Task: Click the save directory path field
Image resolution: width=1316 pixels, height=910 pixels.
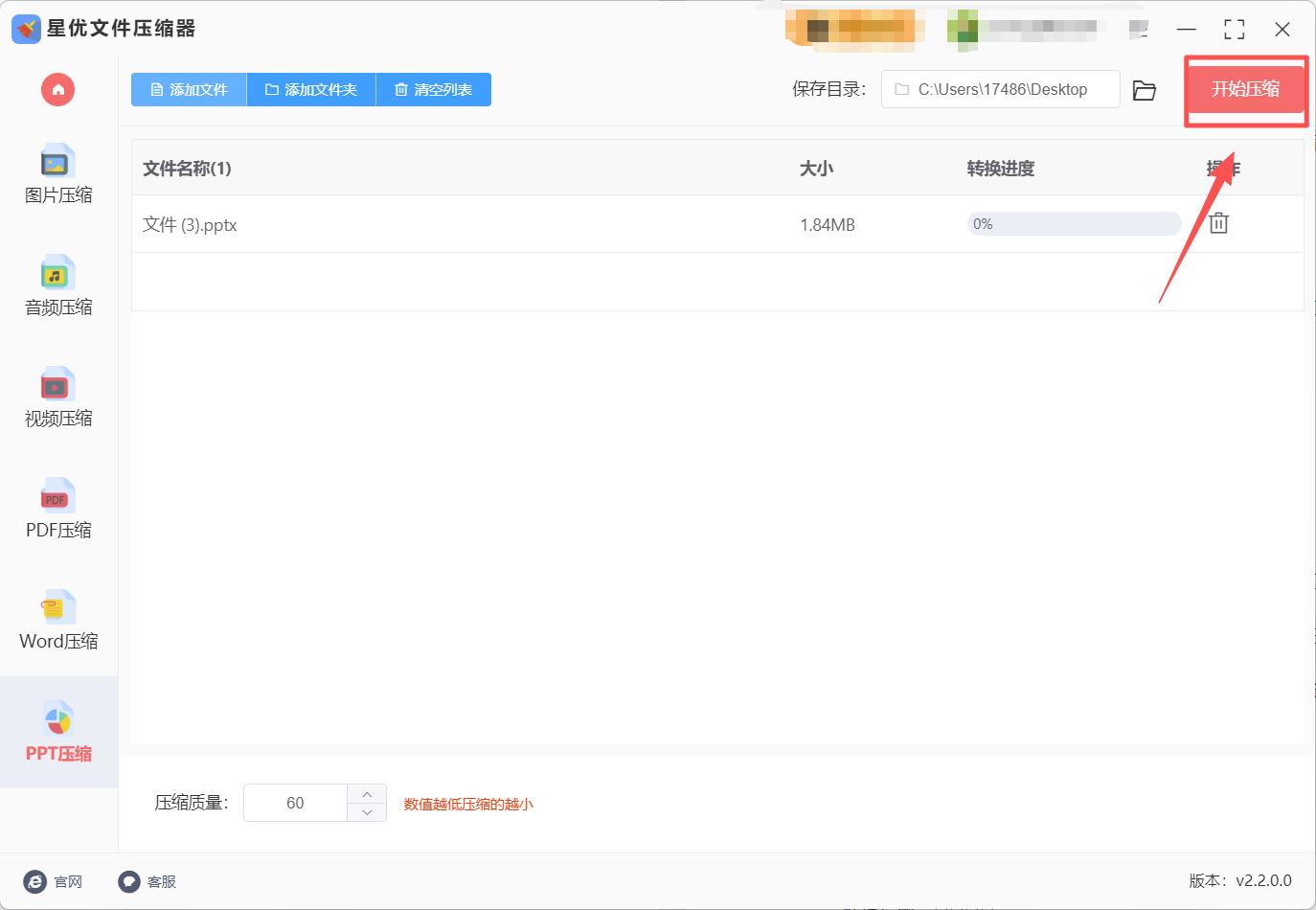Action: tap(1000, 89)
